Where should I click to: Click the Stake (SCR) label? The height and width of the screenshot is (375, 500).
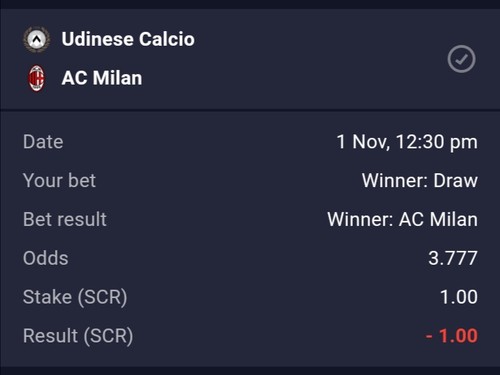tap(75, 297)
